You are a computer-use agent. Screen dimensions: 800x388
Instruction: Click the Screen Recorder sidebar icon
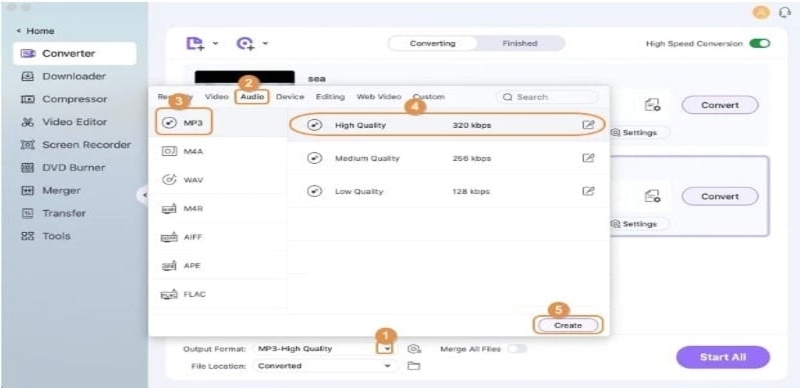pyautogui.click(x=28, y=145)
